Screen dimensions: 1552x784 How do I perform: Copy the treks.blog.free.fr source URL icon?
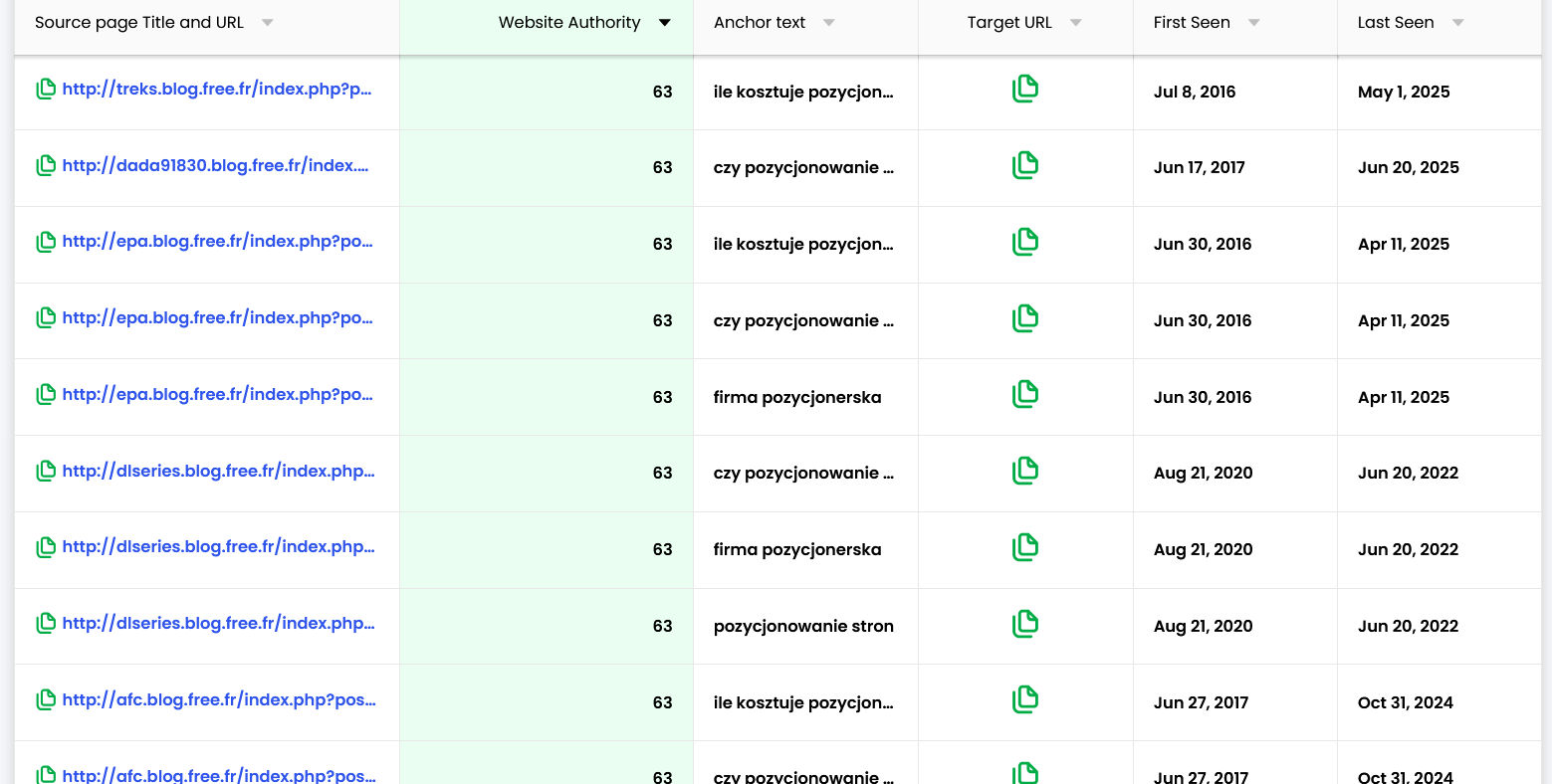click(45, 90)
